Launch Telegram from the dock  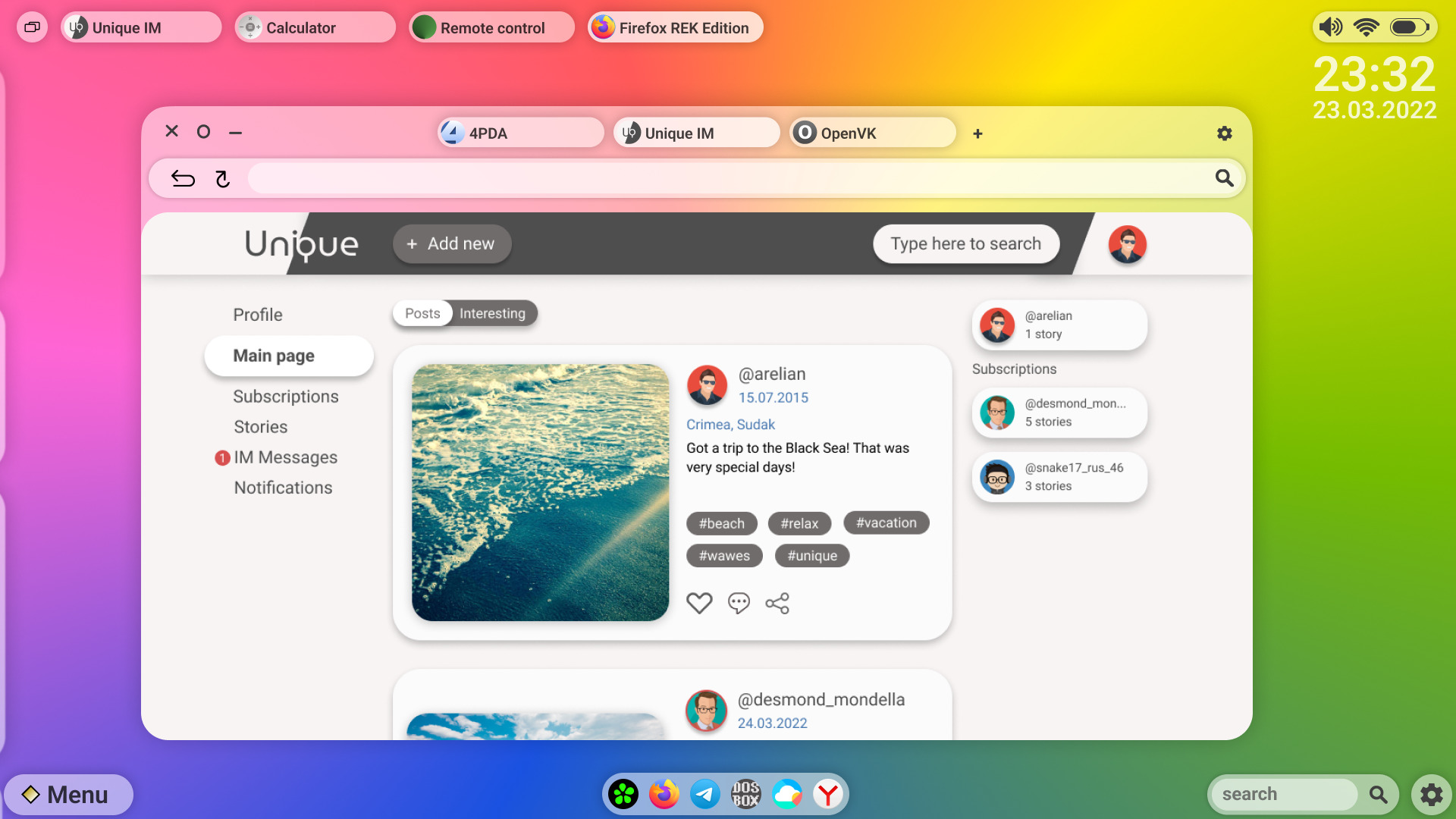(704, 794)
